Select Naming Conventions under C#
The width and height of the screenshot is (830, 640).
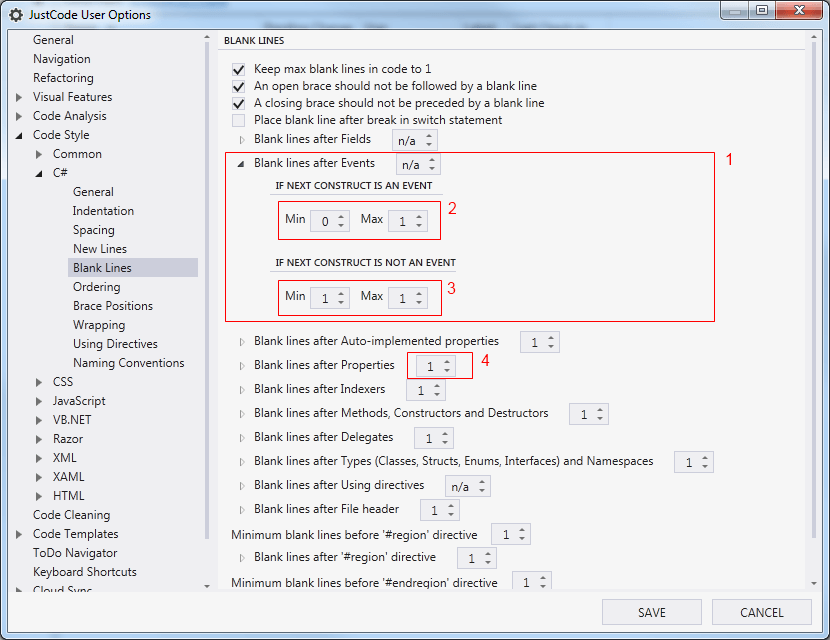(x=129, y=363)
